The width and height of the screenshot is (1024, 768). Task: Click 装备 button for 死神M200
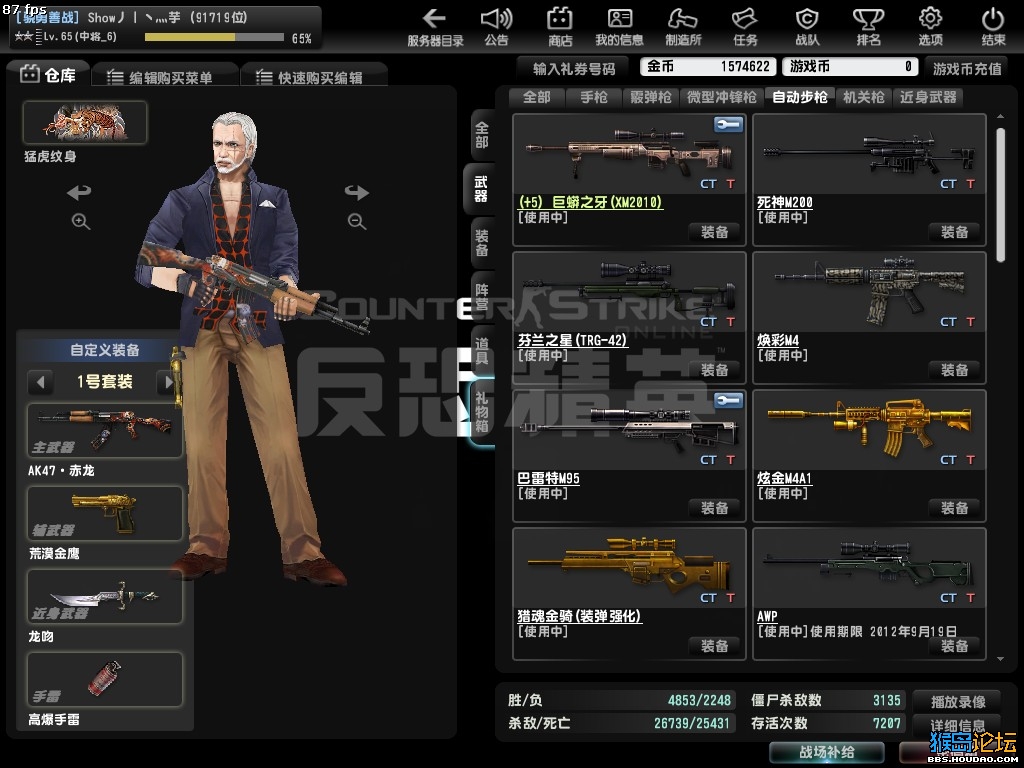954,232
